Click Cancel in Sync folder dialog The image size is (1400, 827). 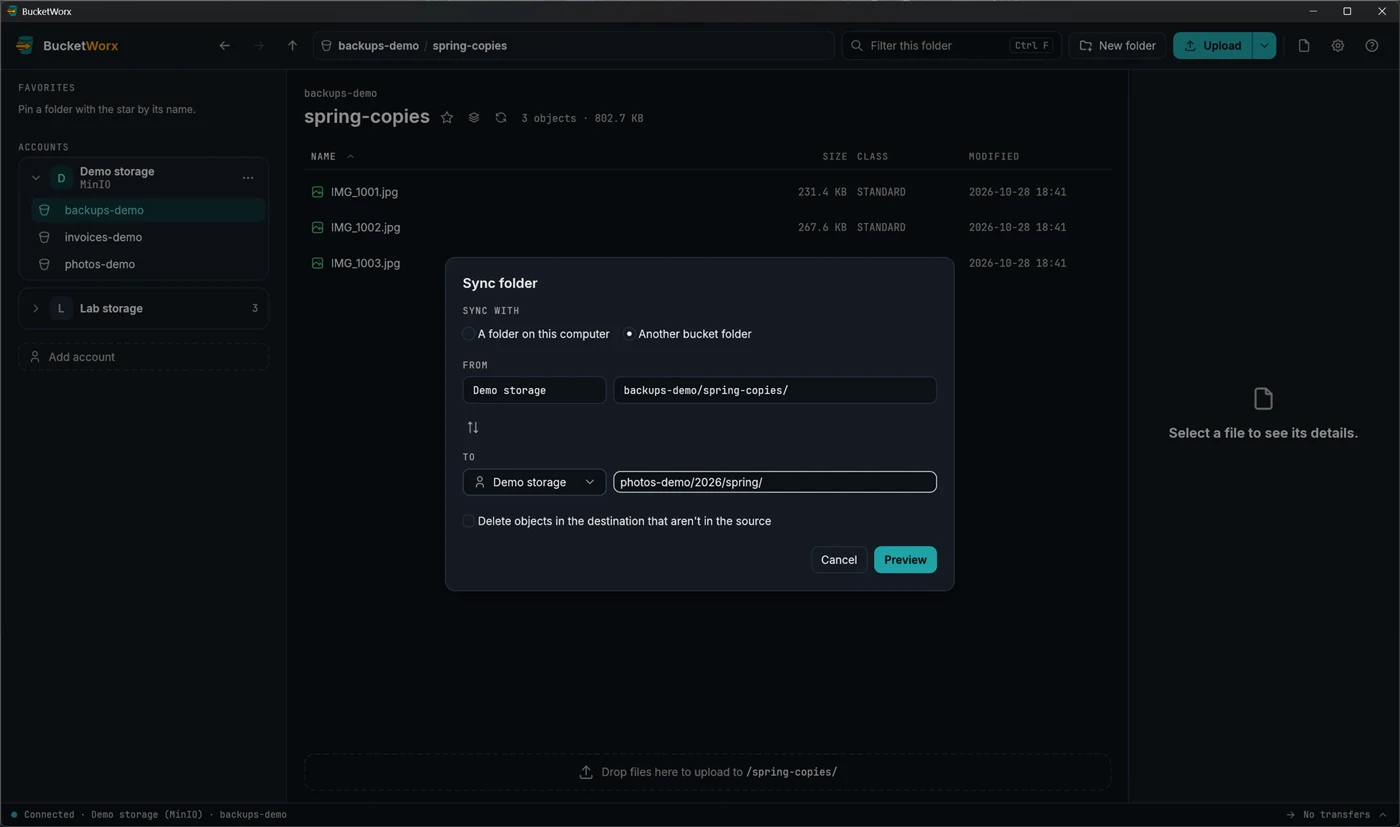click(838, 560)
